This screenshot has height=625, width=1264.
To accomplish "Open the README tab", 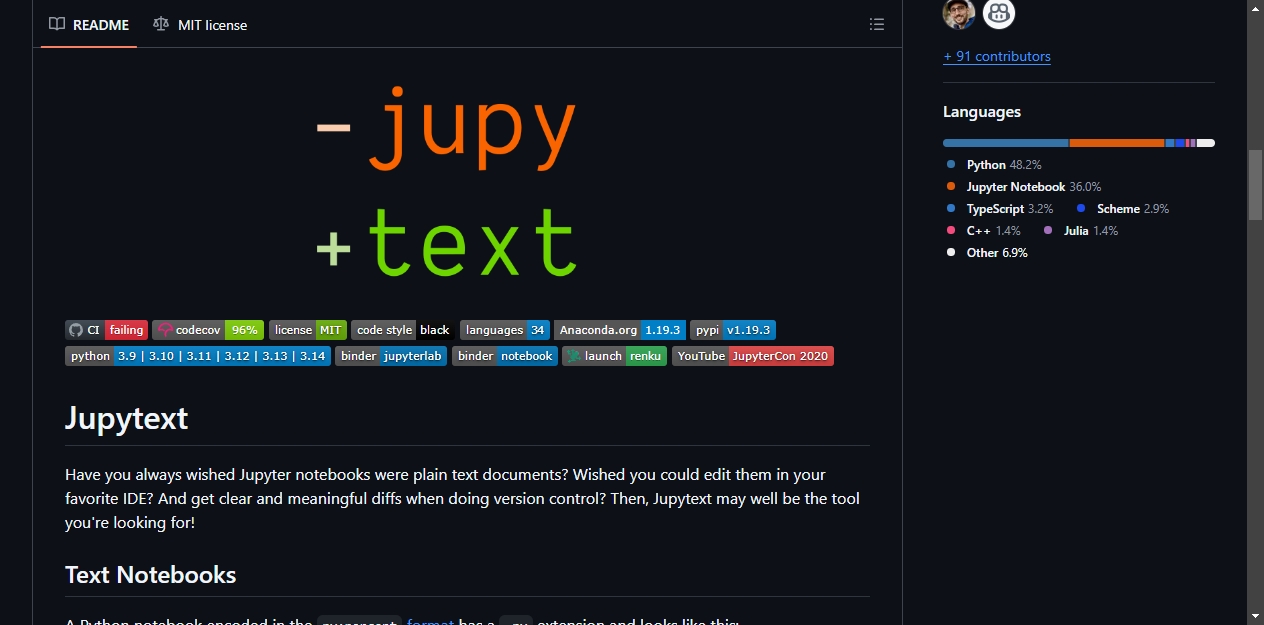I will tap(89, 24).
